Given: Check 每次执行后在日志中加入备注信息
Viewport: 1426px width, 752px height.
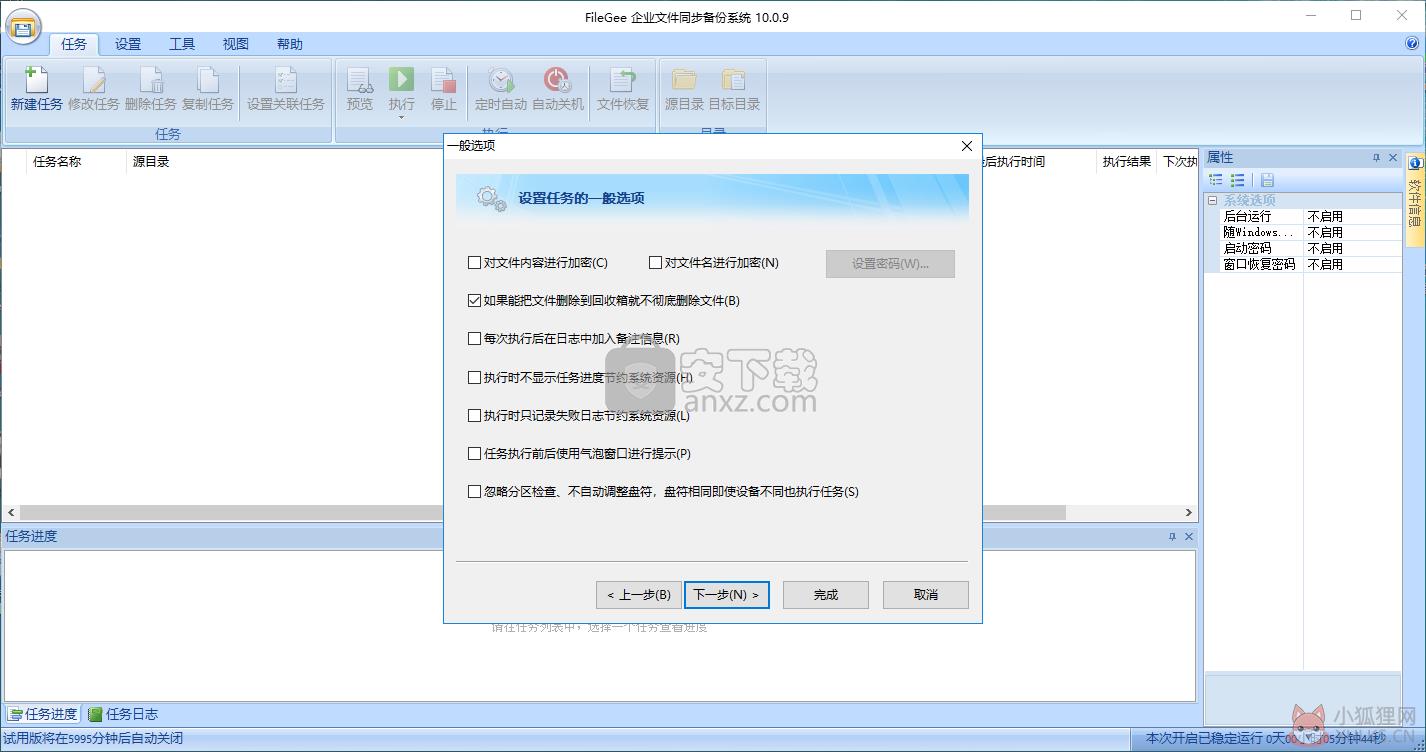Looking at the screenshot, I should click(x=475, y=339).
